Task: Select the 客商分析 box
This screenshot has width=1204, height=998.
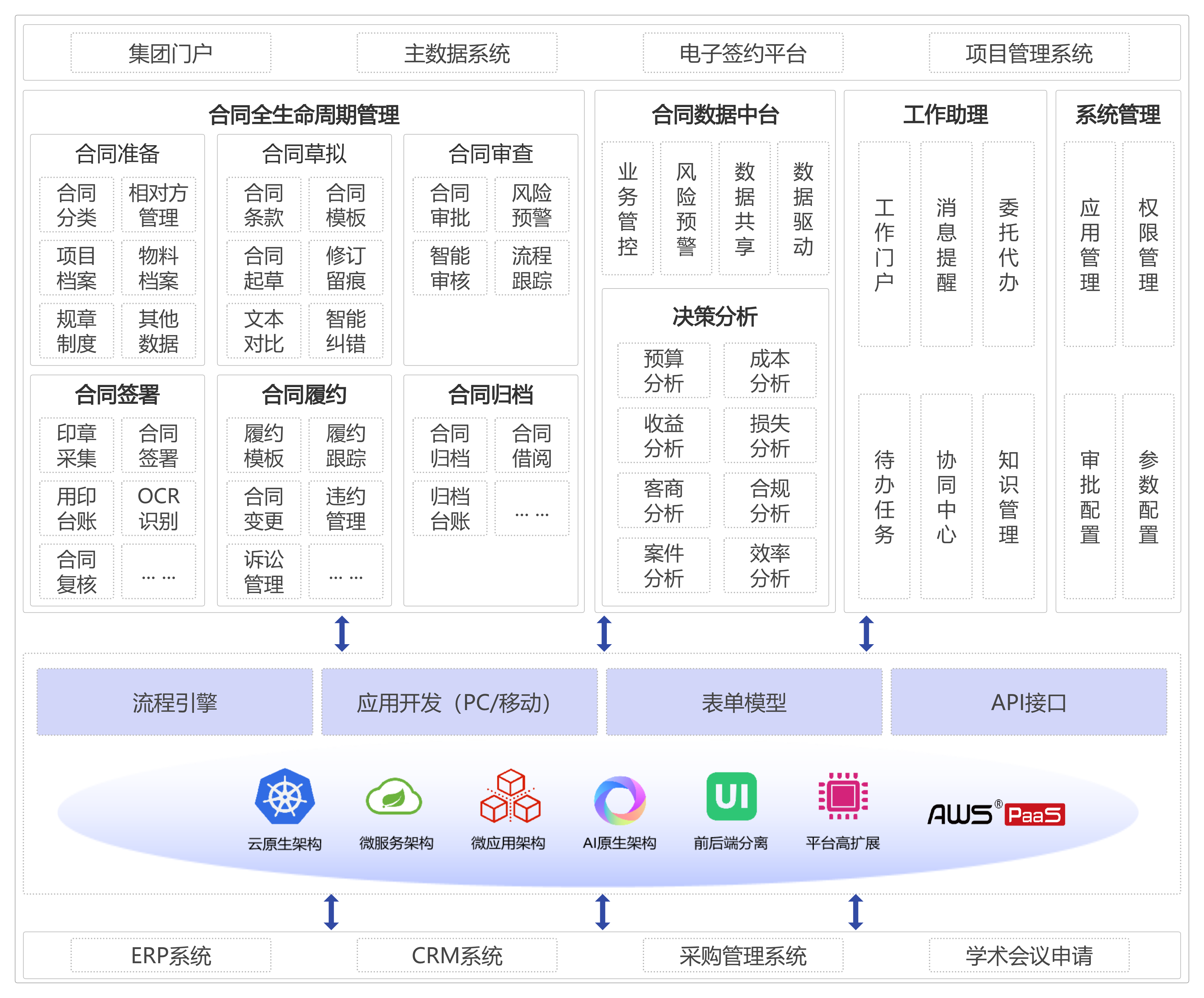Action: (663, 501)
